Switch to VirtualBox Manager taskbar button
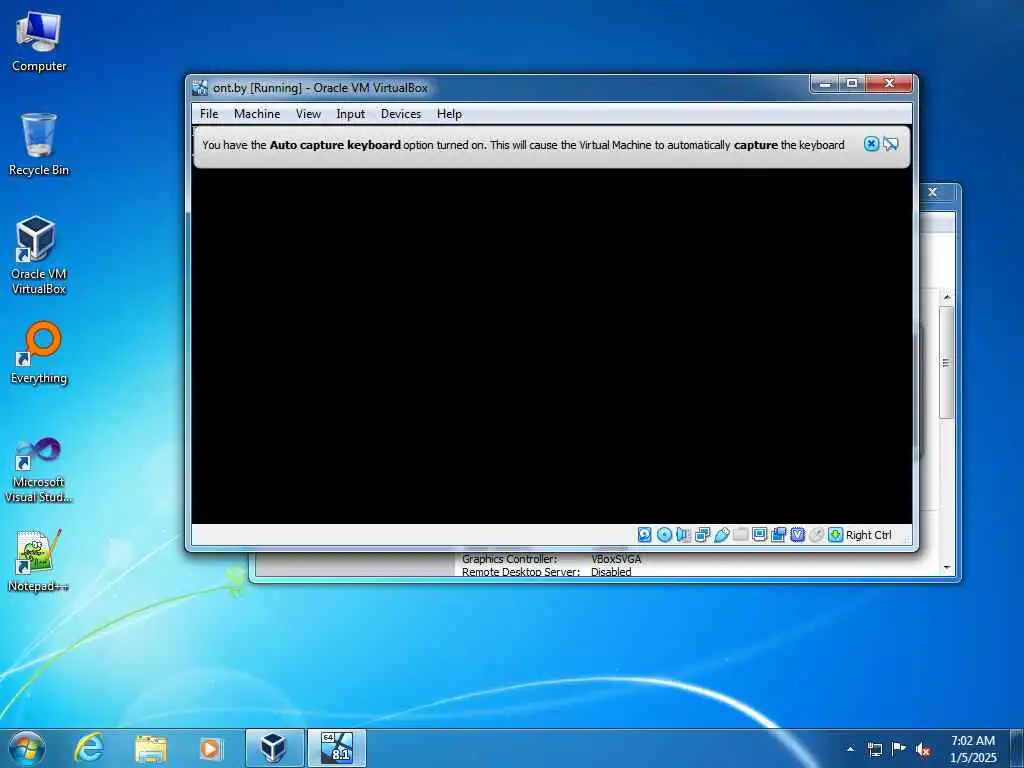 click(274, 748)
